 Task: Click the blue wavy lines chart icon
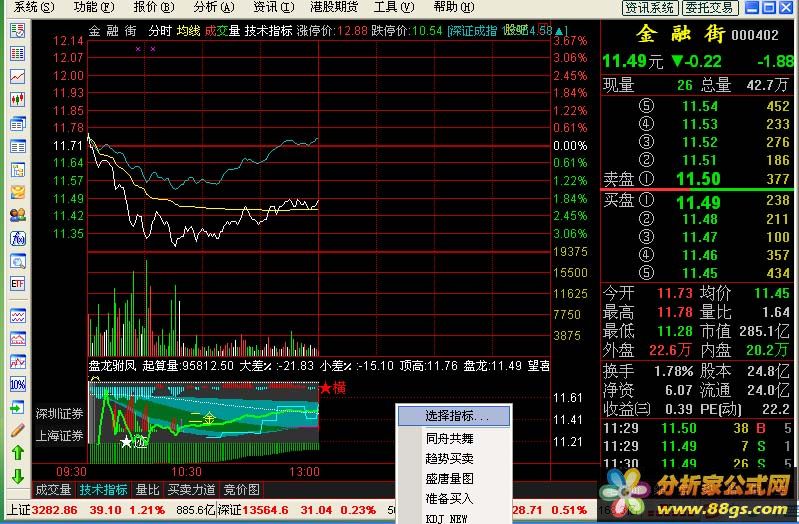17,316
